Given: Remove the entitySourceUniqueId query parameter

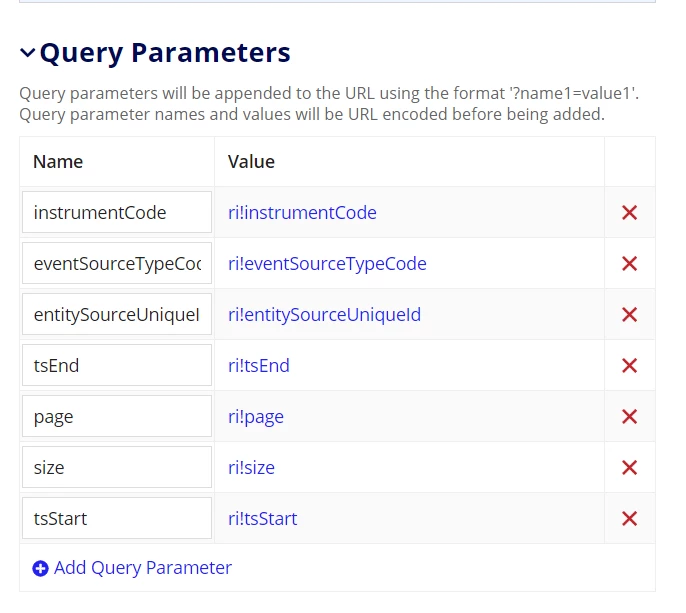Looking at the screenshot, I should pos(629,315).
